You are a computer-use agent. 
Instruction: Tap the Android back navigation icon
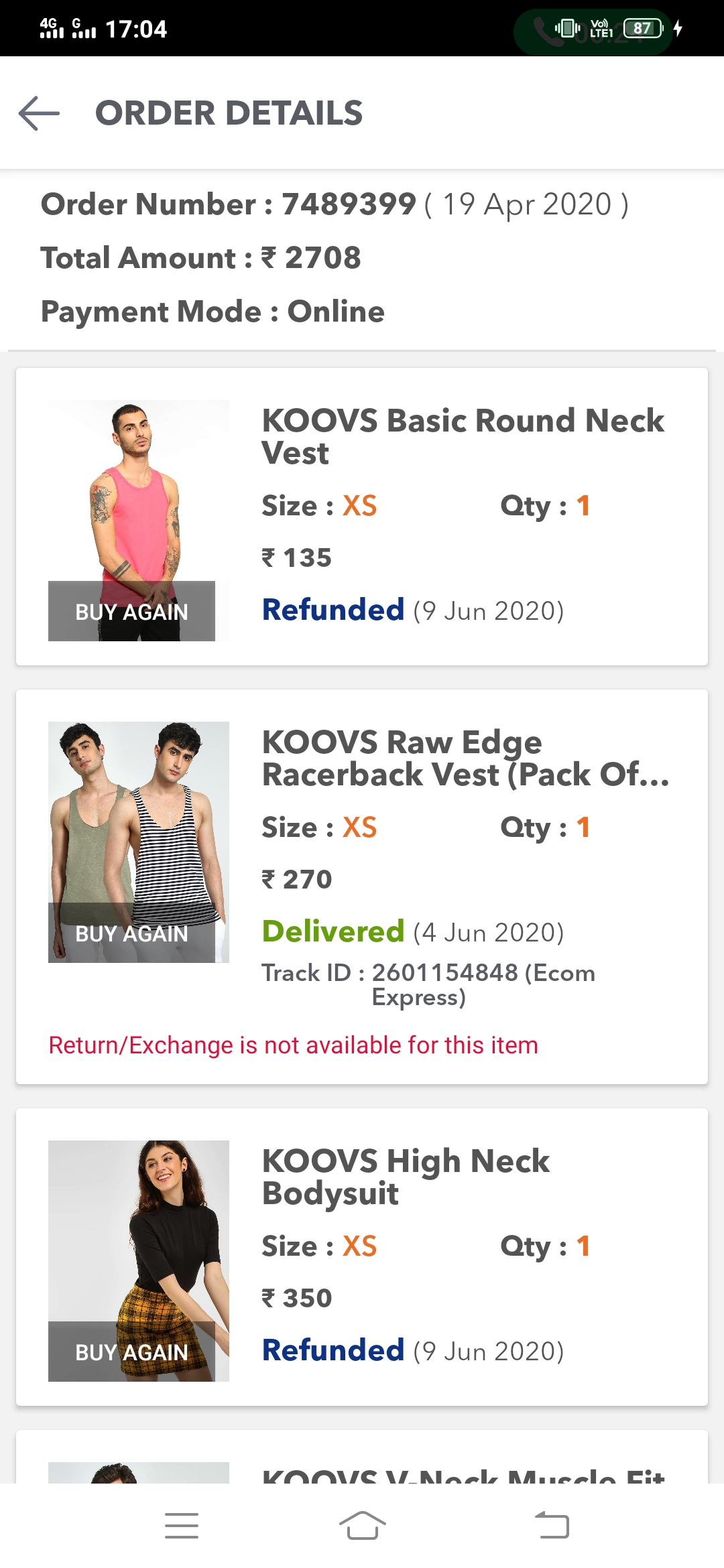pyautogui.click(x=552, y=1526)
